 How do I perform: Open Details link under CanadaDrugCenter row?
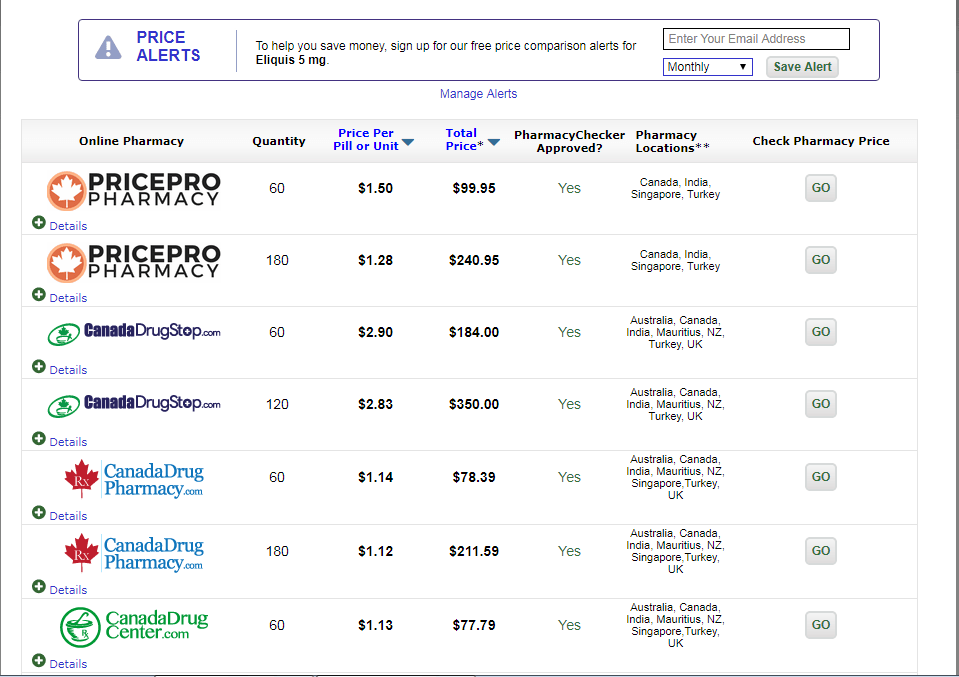68,664
